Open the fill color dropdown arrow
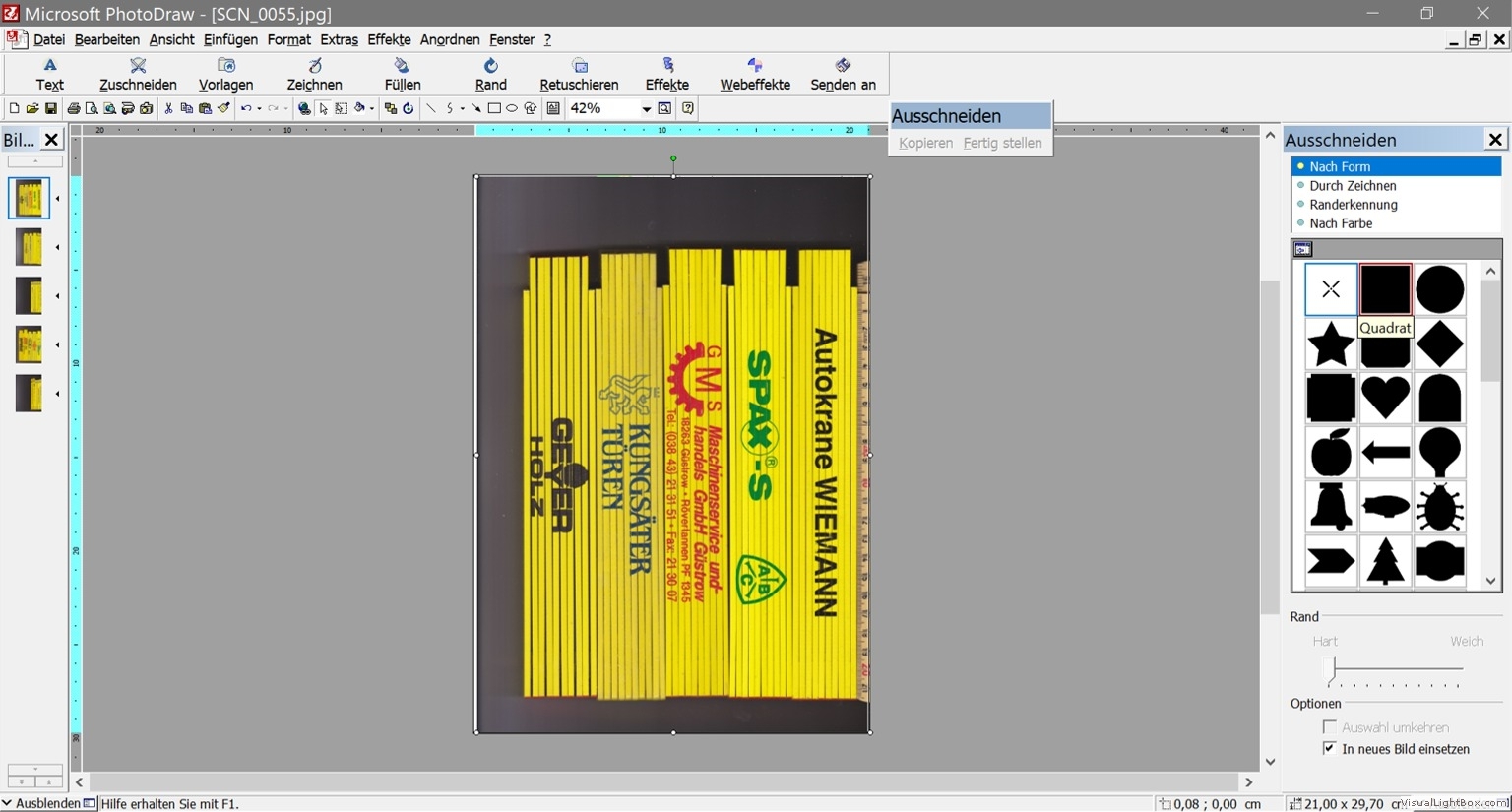 click(371, 108)
